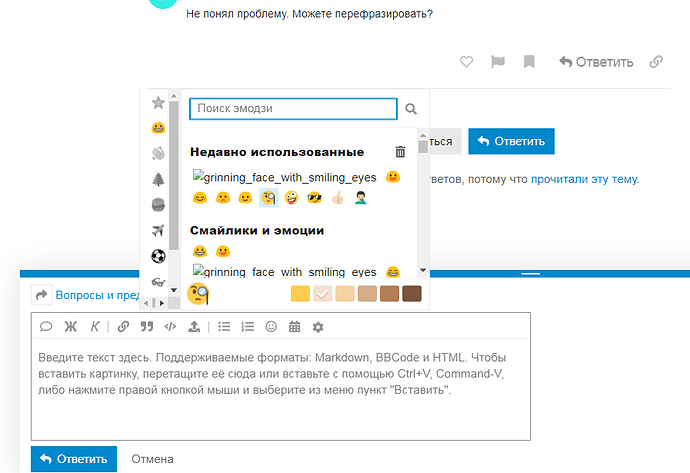Clear recent emojis with the trash icon

coord(400,152)
